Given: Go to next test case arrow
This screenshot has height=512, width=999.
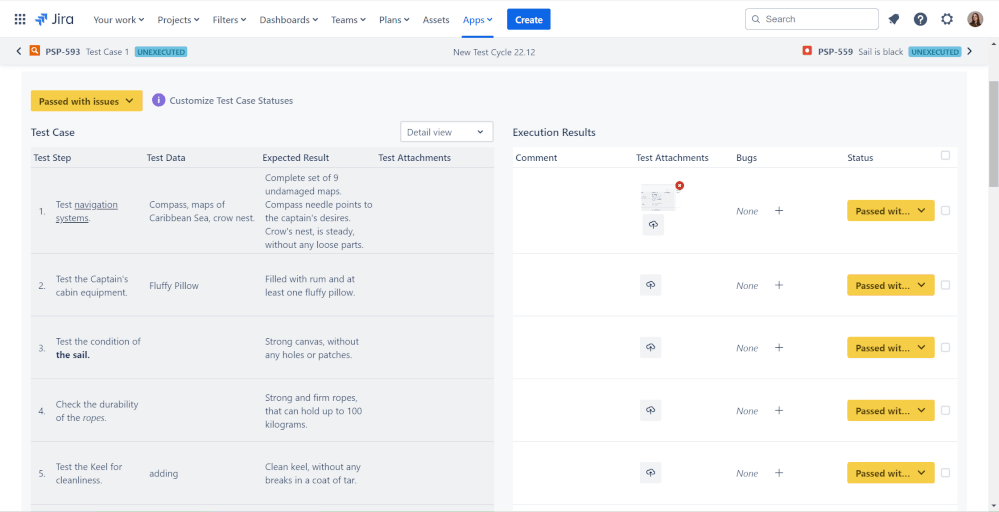Looking at the screenshot, I should (970, 52).
